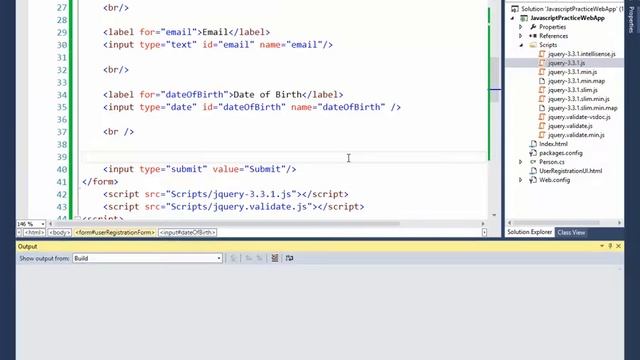Open jquery-3.3.1.slim.min.js file

[x=578, y=99]
